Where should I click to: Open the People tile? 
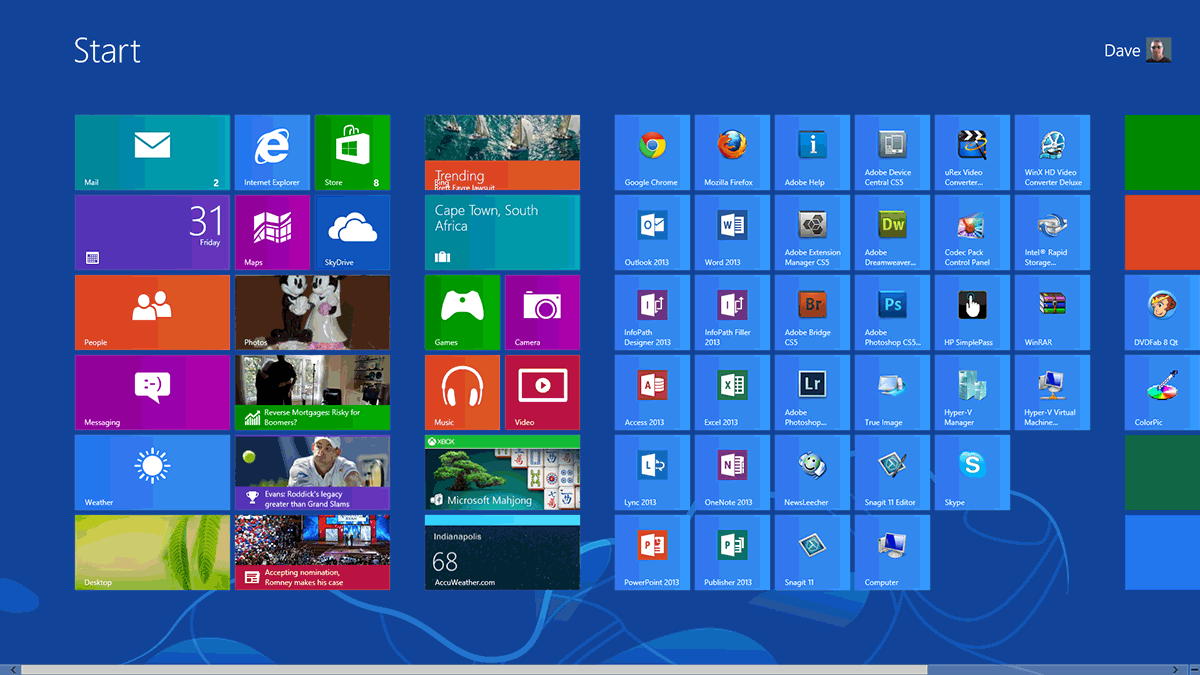tap(152, 312)
